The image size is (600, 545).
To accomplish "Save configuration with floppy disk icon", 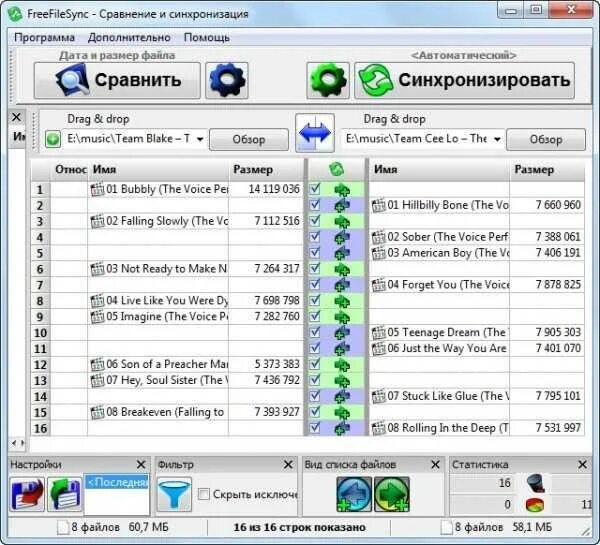I will (x=27, y=494).
